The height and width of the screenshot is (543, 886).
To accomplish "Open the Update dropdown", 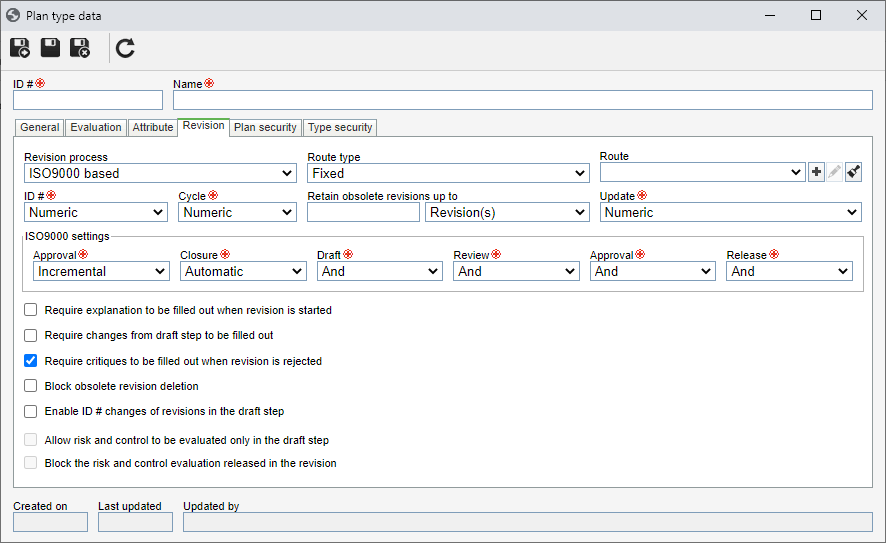I will (731, 212).
